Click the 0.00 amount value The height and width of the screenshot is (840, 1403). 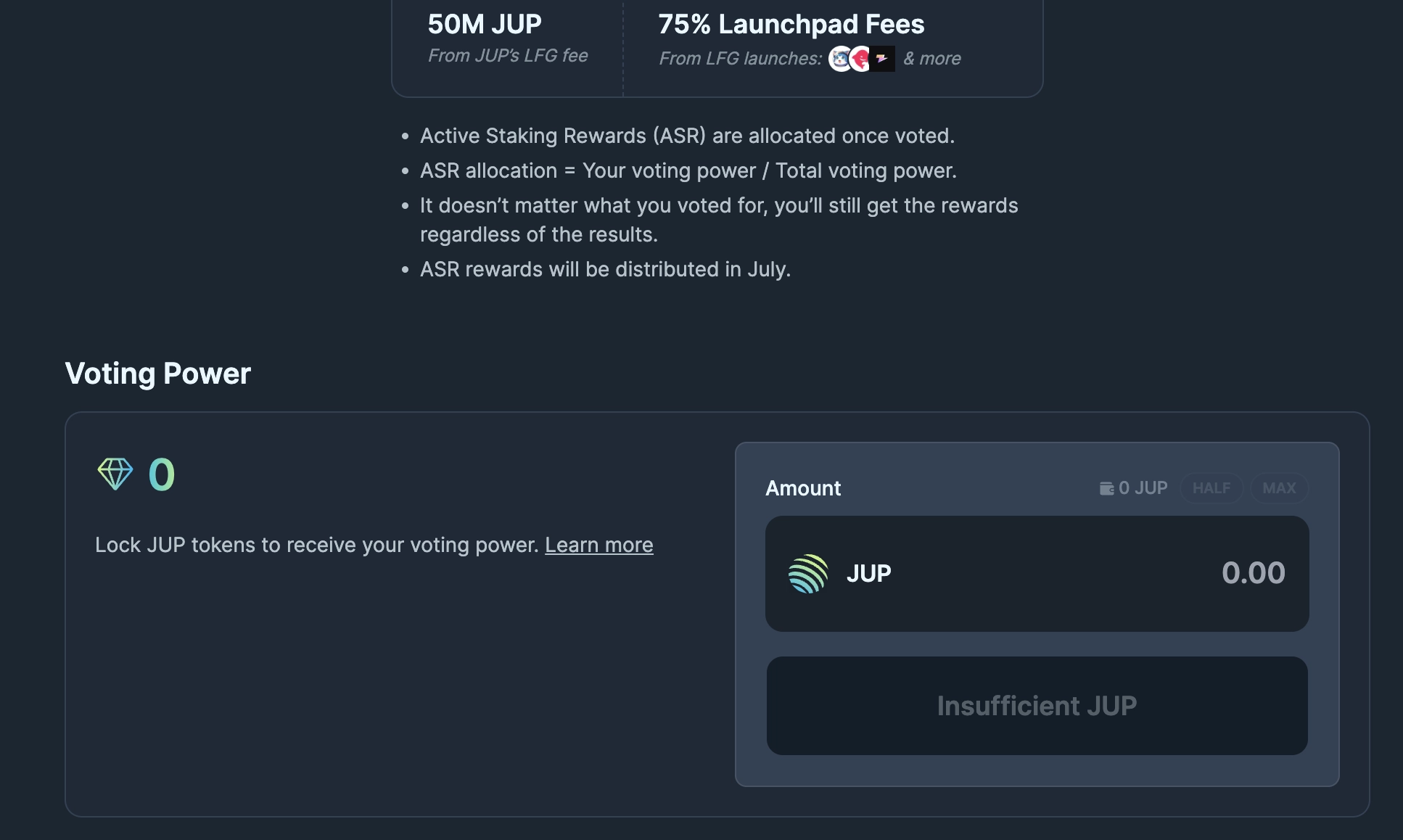coord(1253,573)
